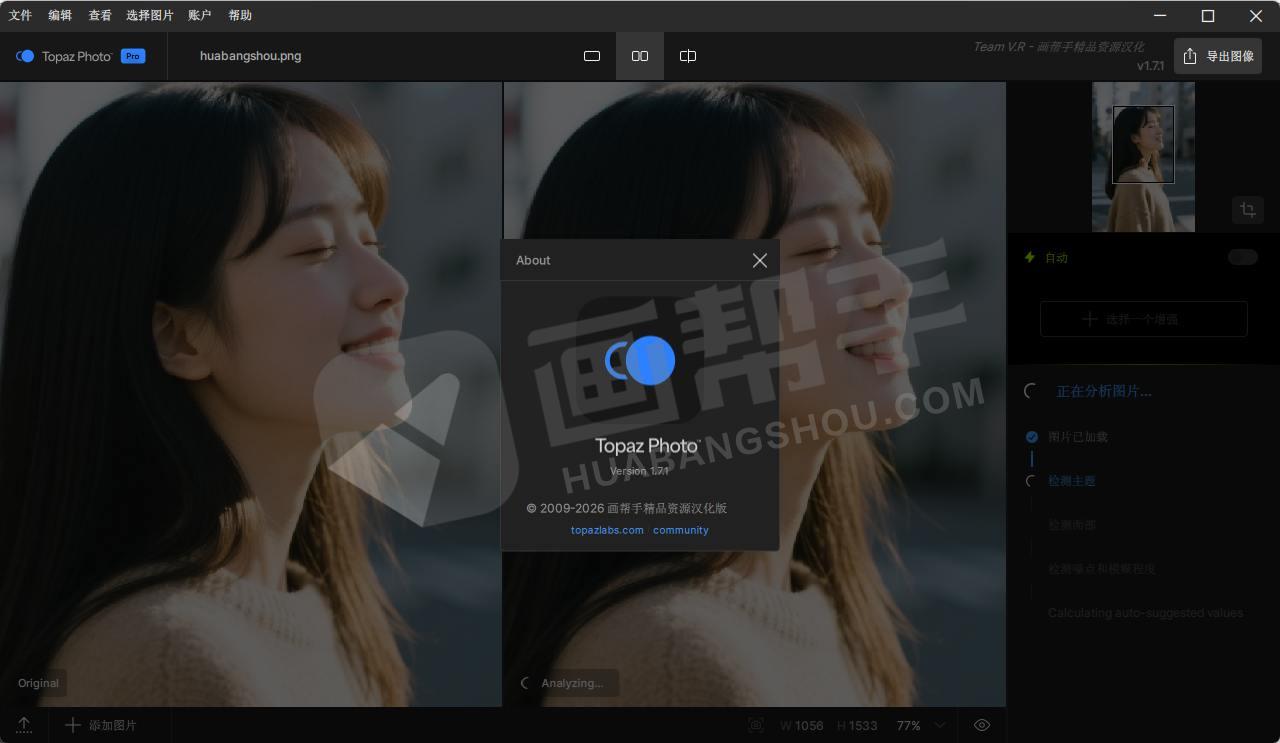Screen dimensions: 1280x743
Task: Switch to split slider comparison view
Action: tap(688, 56)
